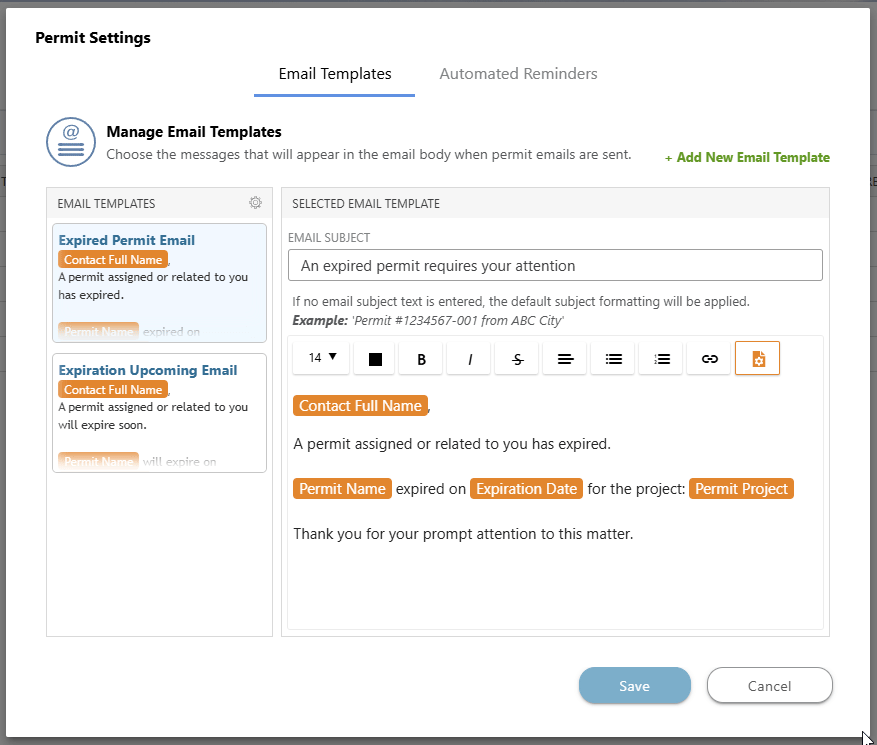This screenshot has width=877, height=745.
Task: Open the font size 14 dropdown
Action: 322,358
